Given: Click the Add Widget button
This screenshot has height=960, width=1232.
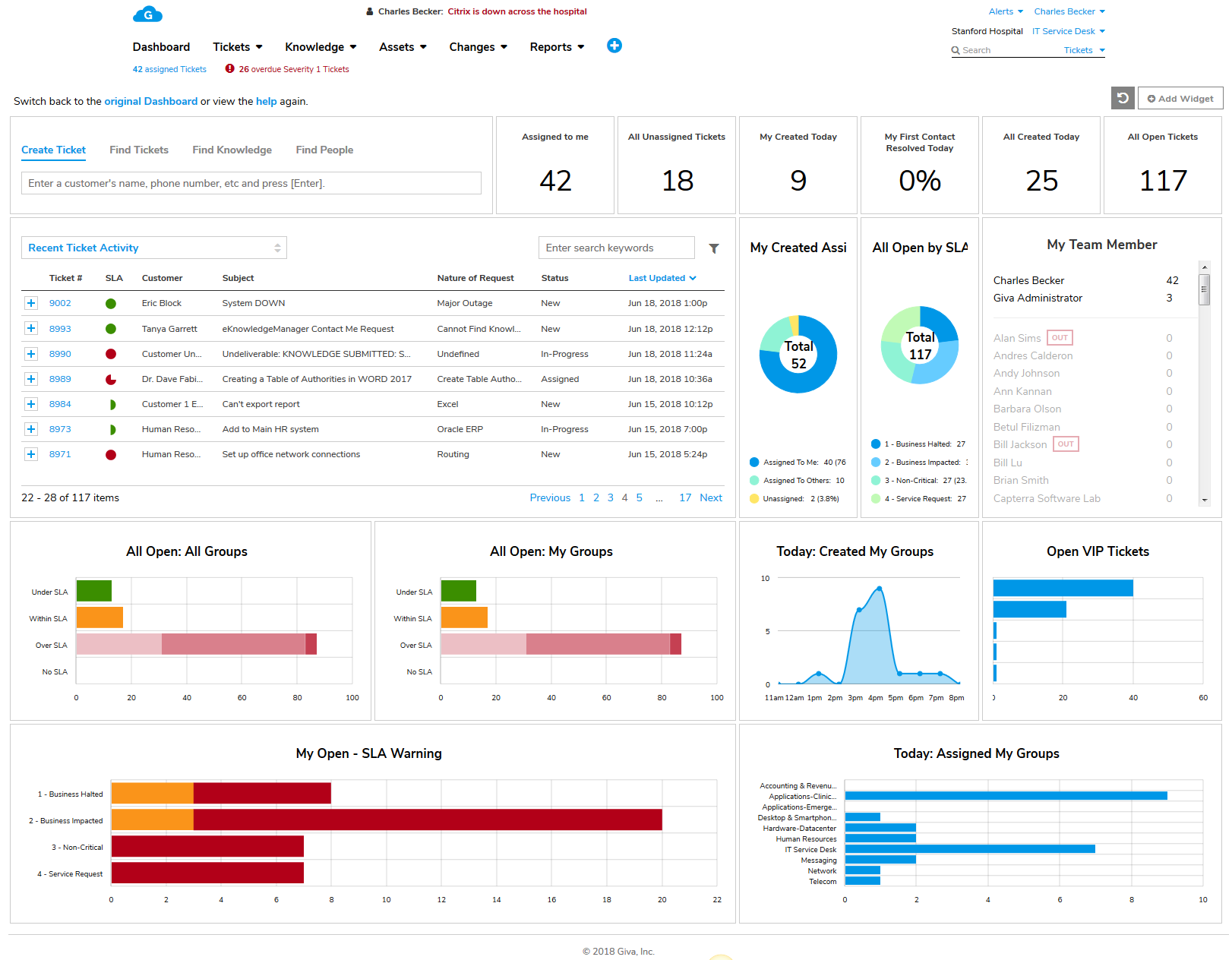Looking at the screenshot, I should [x=1180, y=99].
